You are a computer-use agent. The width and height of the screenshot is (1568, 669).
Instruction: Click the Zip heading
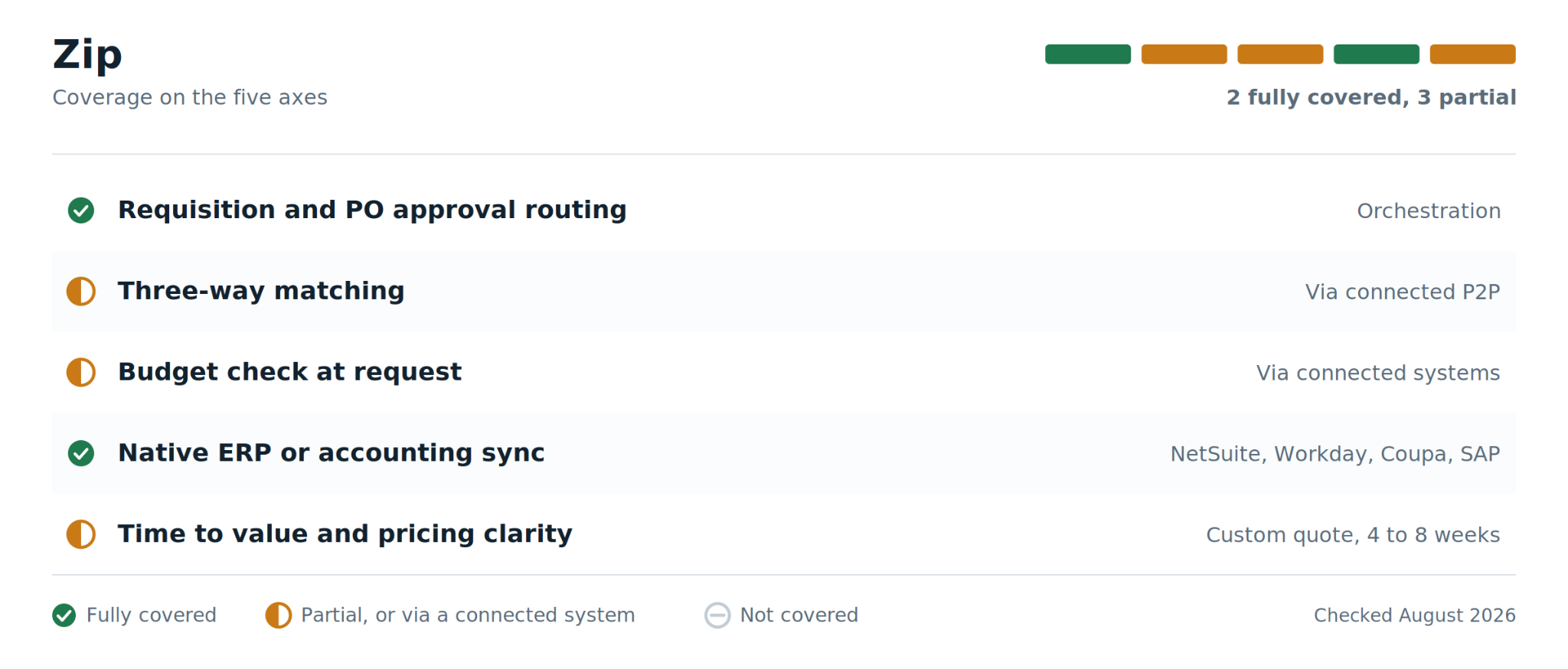pos(87,55)
